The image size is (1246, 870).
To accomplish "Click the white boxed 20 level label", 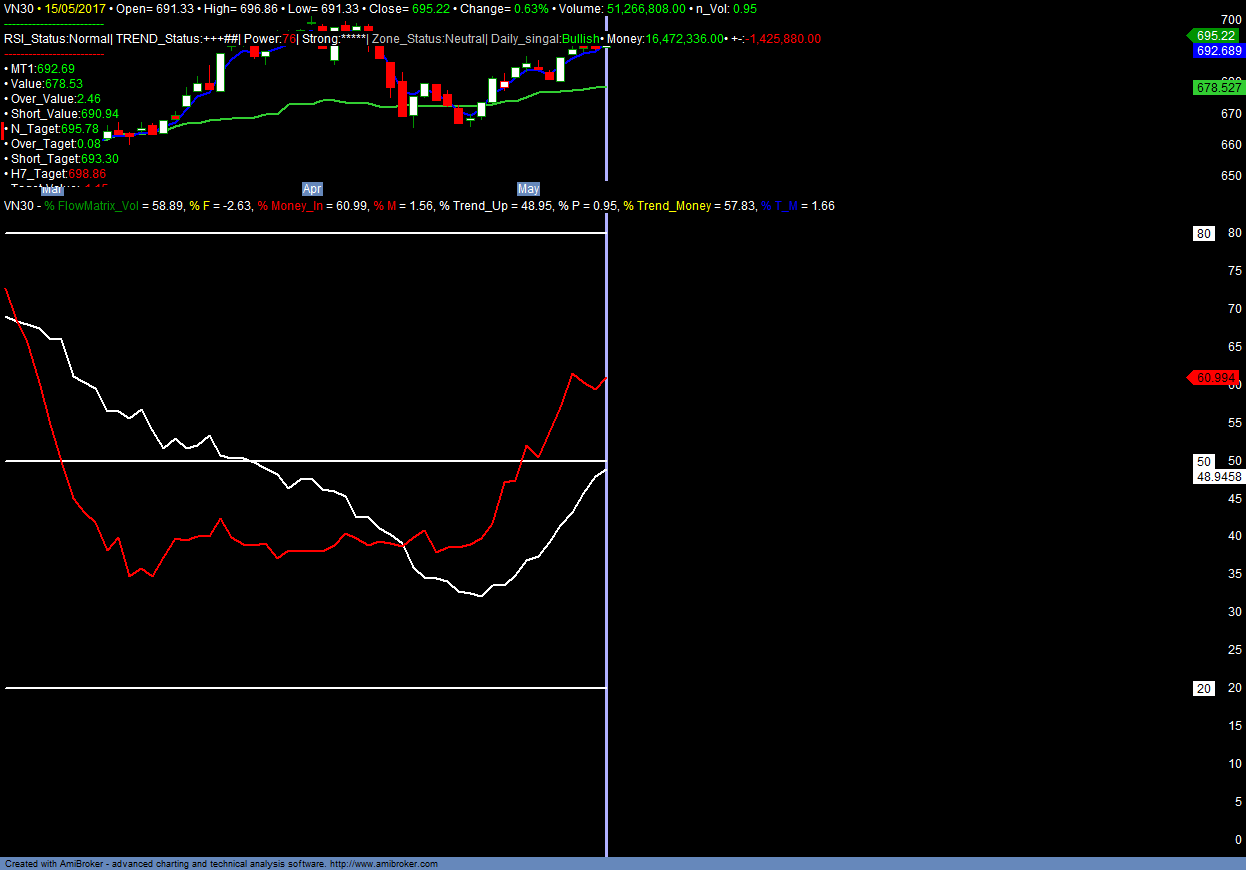I will click(x=1204, y=688).
